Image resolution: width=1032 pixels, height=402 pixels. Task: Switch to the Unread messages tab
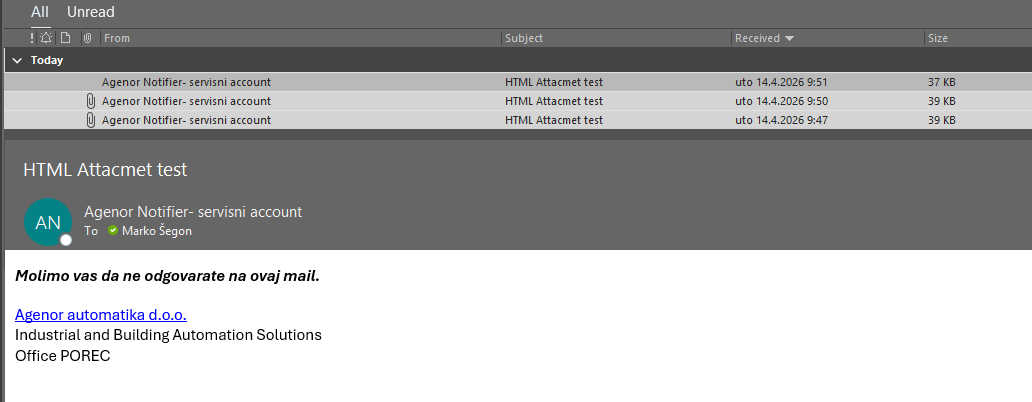coord(90,12)
